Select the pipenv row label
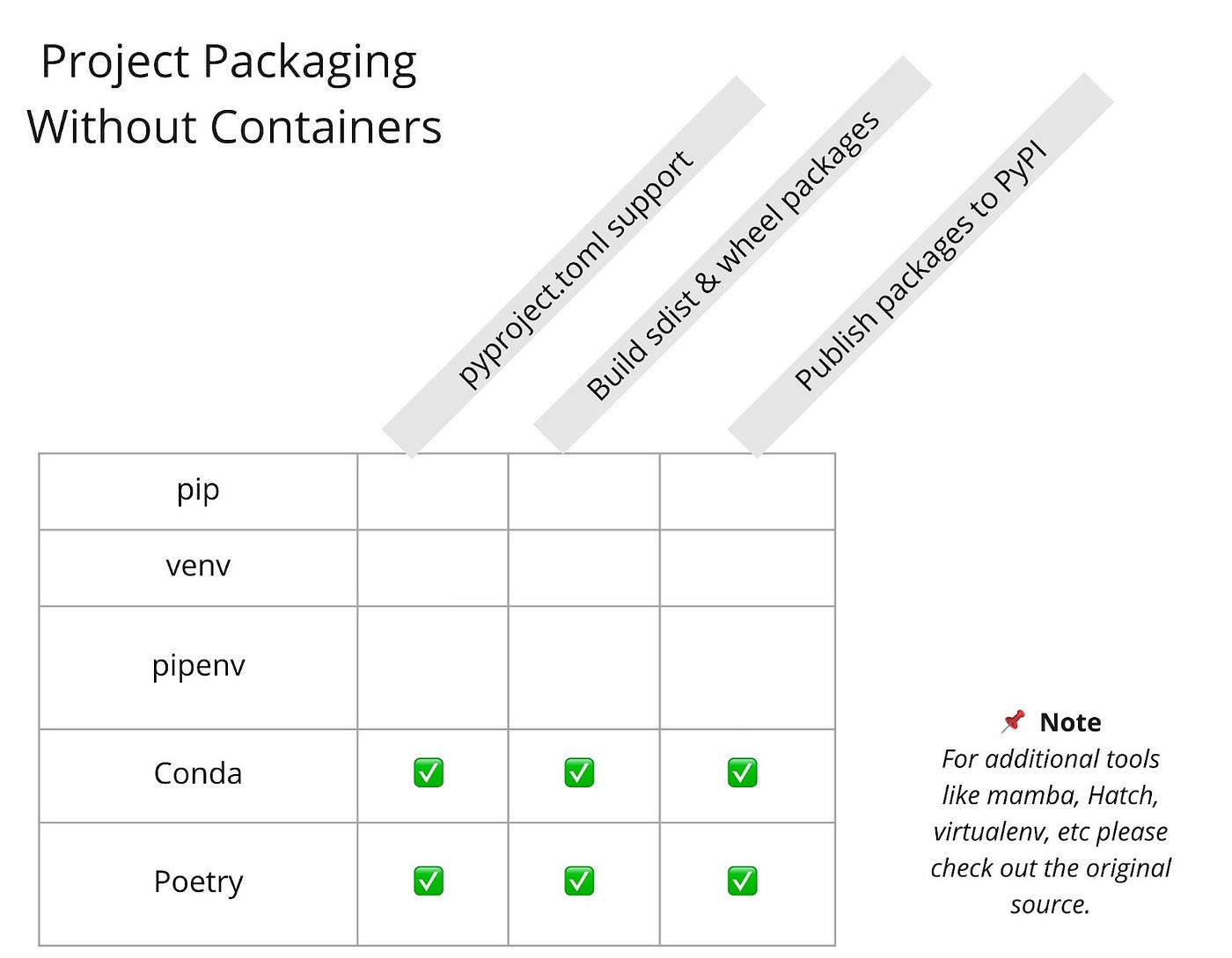Viewport: 1232px width, 958px height. point(198,666)
